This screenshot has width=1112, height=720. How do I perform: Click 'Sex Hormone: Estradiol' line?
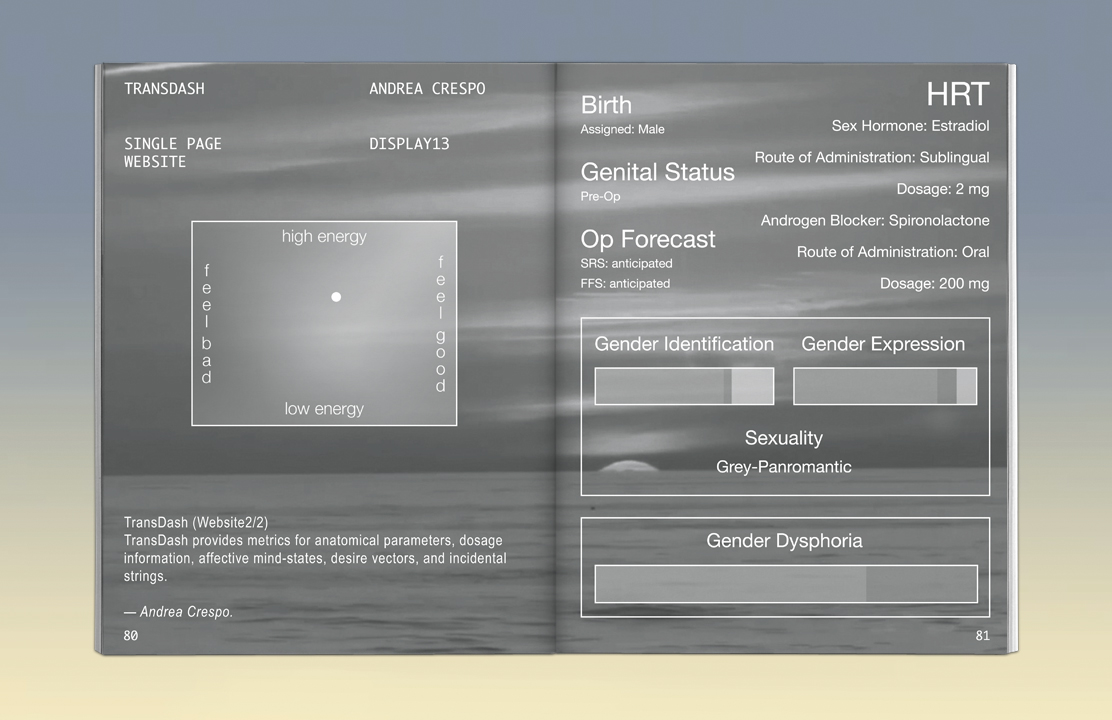click(x=910, y=126)
